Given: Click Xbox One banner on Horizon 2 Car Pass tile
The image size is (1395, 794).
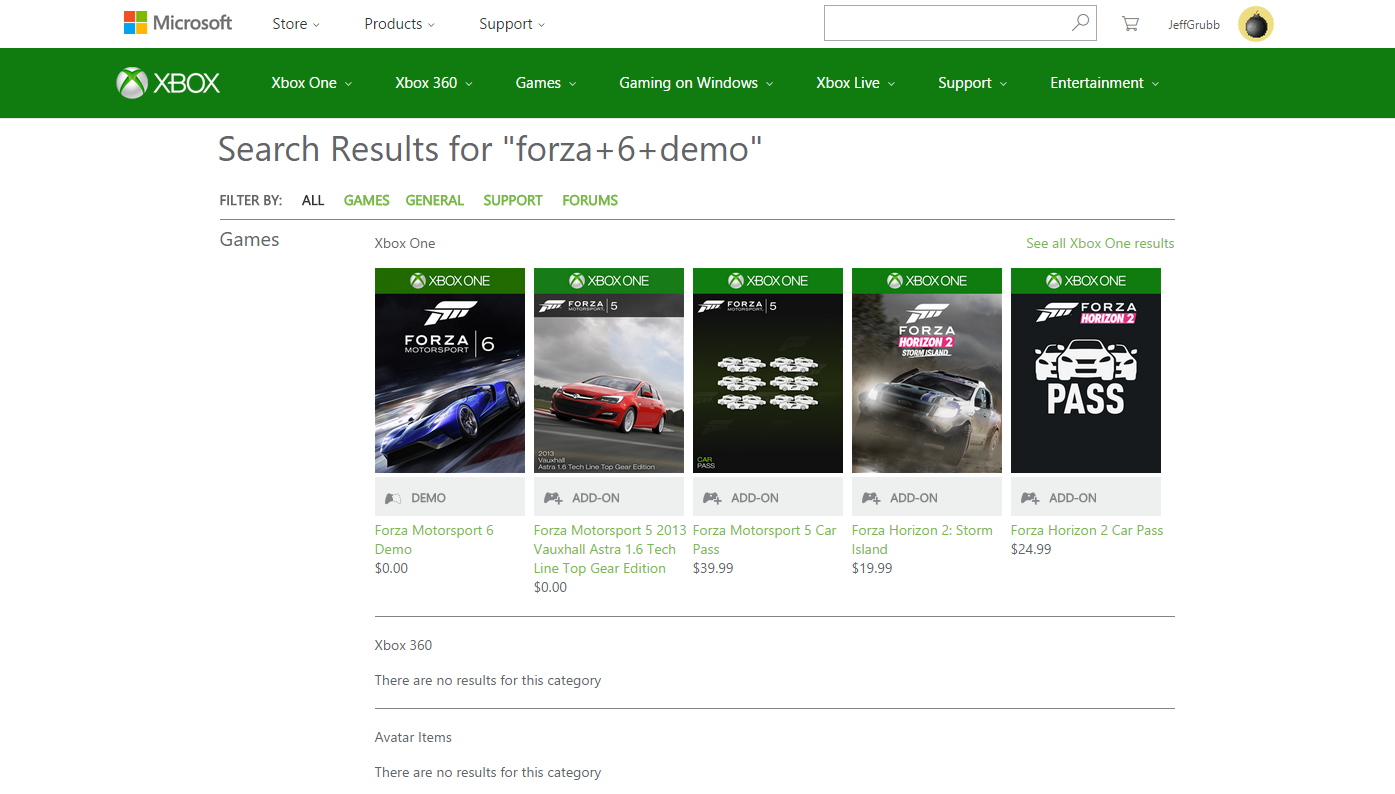Looking at the screenshot, I should [x=1086, y=281].
